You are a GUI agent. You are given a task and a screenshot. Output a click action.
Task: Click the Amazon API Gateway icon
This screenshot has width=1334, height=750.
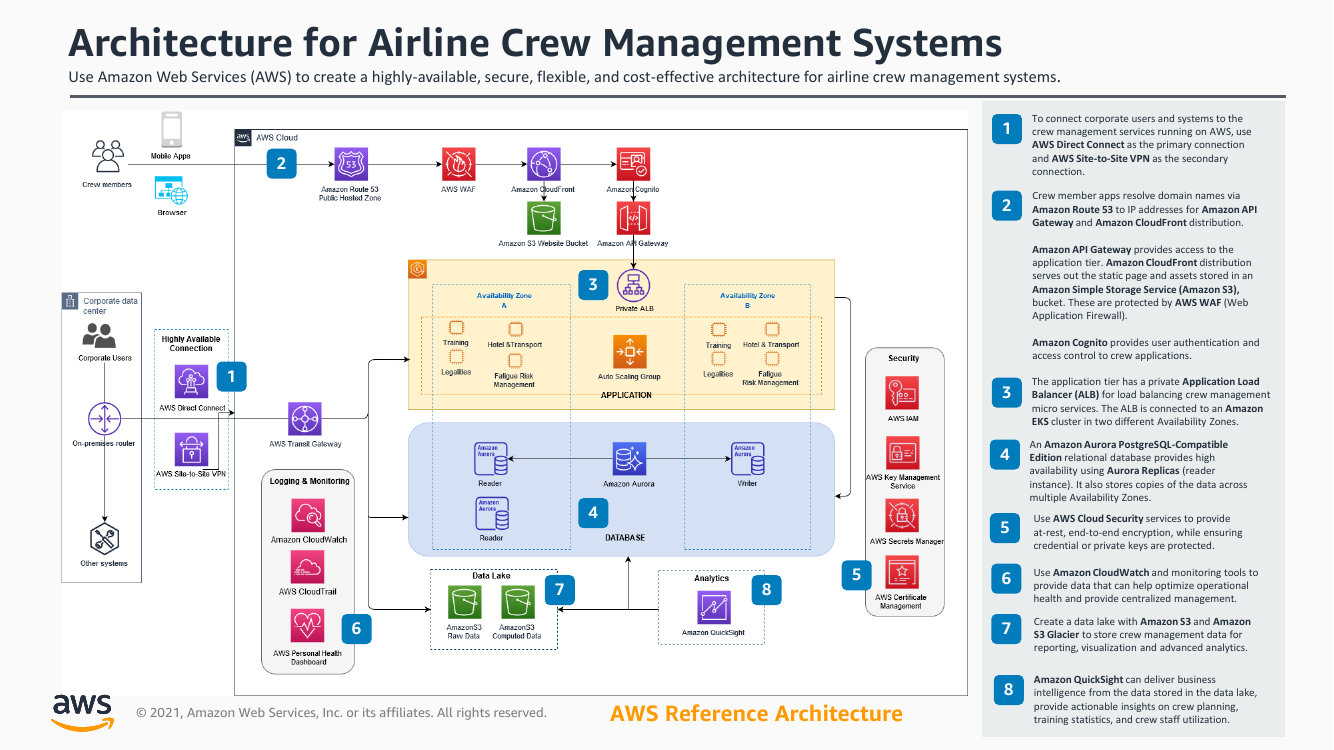click(633, 218)
